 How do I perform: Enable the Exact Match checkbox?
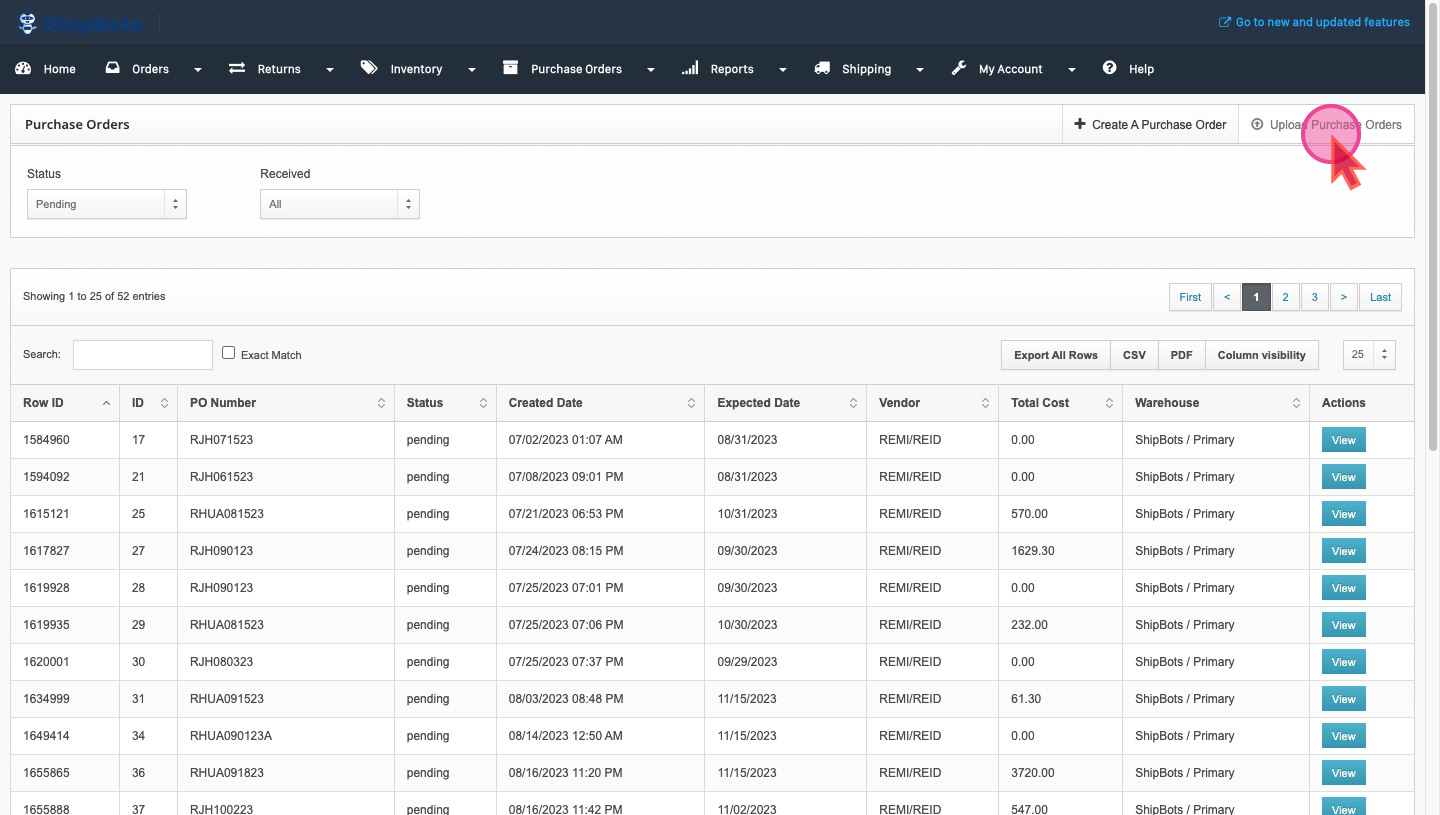point(228,353)
